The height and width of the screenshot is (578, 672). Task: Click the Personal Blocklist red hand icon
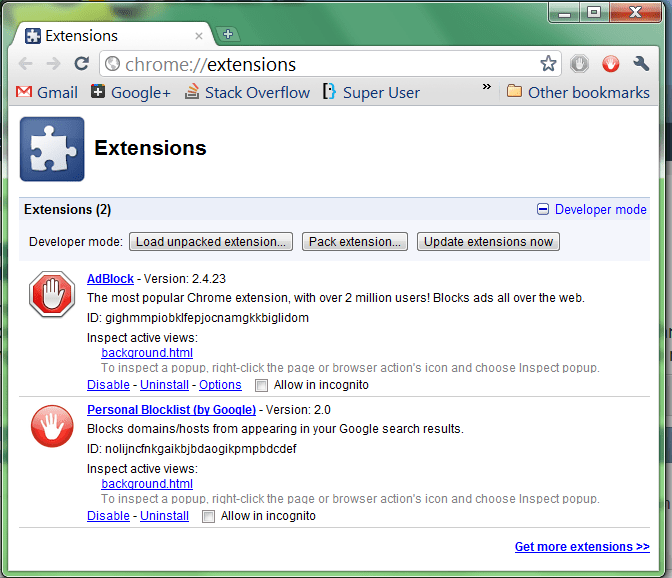[52, 426]
